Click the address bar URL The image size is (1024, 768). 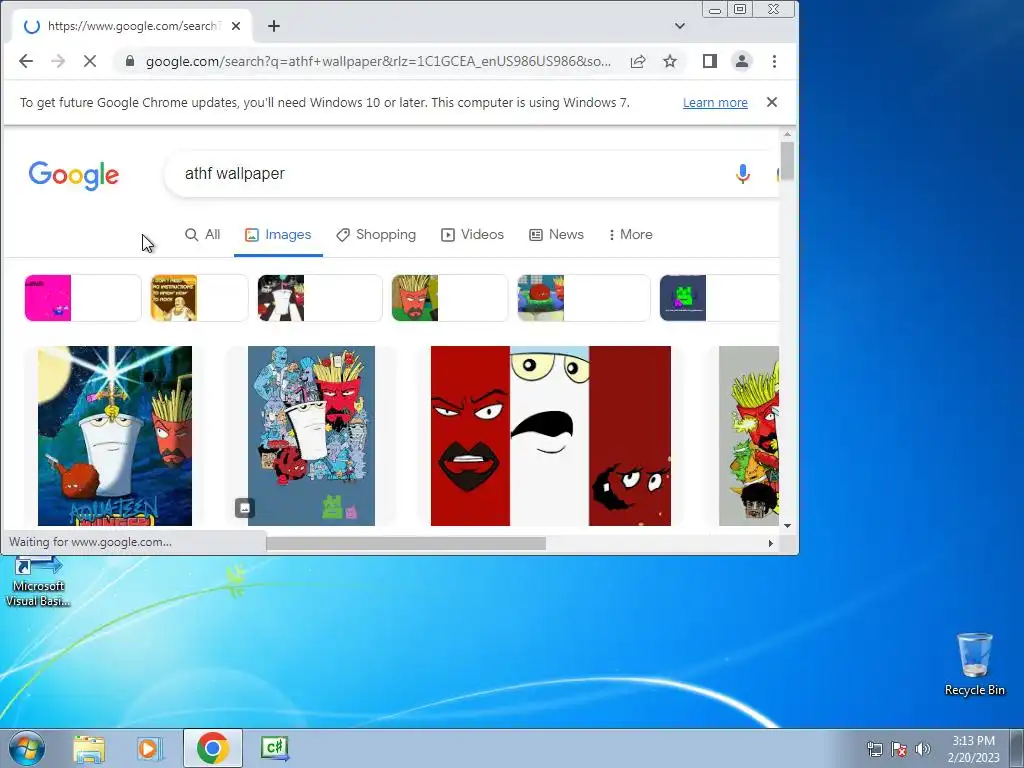coord(379,61)
